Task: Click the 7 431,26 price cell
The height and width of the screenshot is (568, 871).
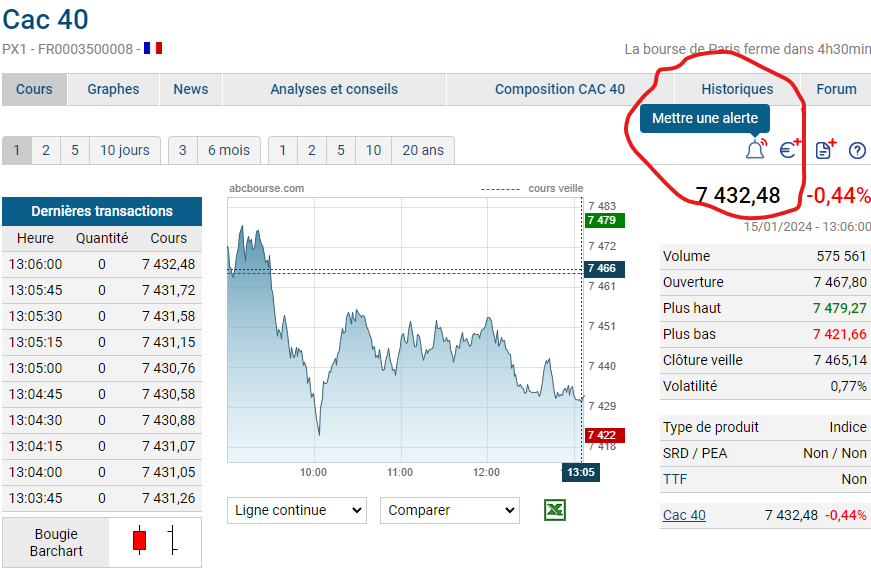Action: pyautogui.click(x=168, y=499)
